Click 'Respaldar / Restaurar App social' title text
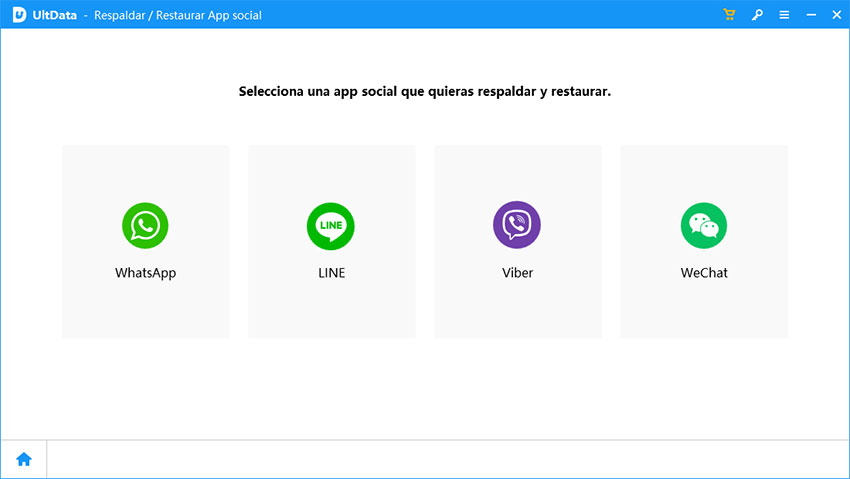 click(x=178, y=15)
